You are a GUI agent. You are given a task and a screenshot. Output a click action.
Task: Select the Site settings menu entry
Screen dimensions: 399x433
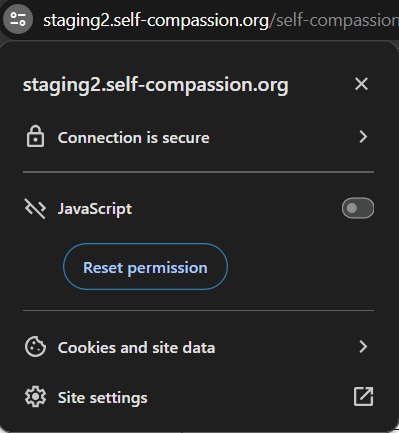tap(198, 397)
